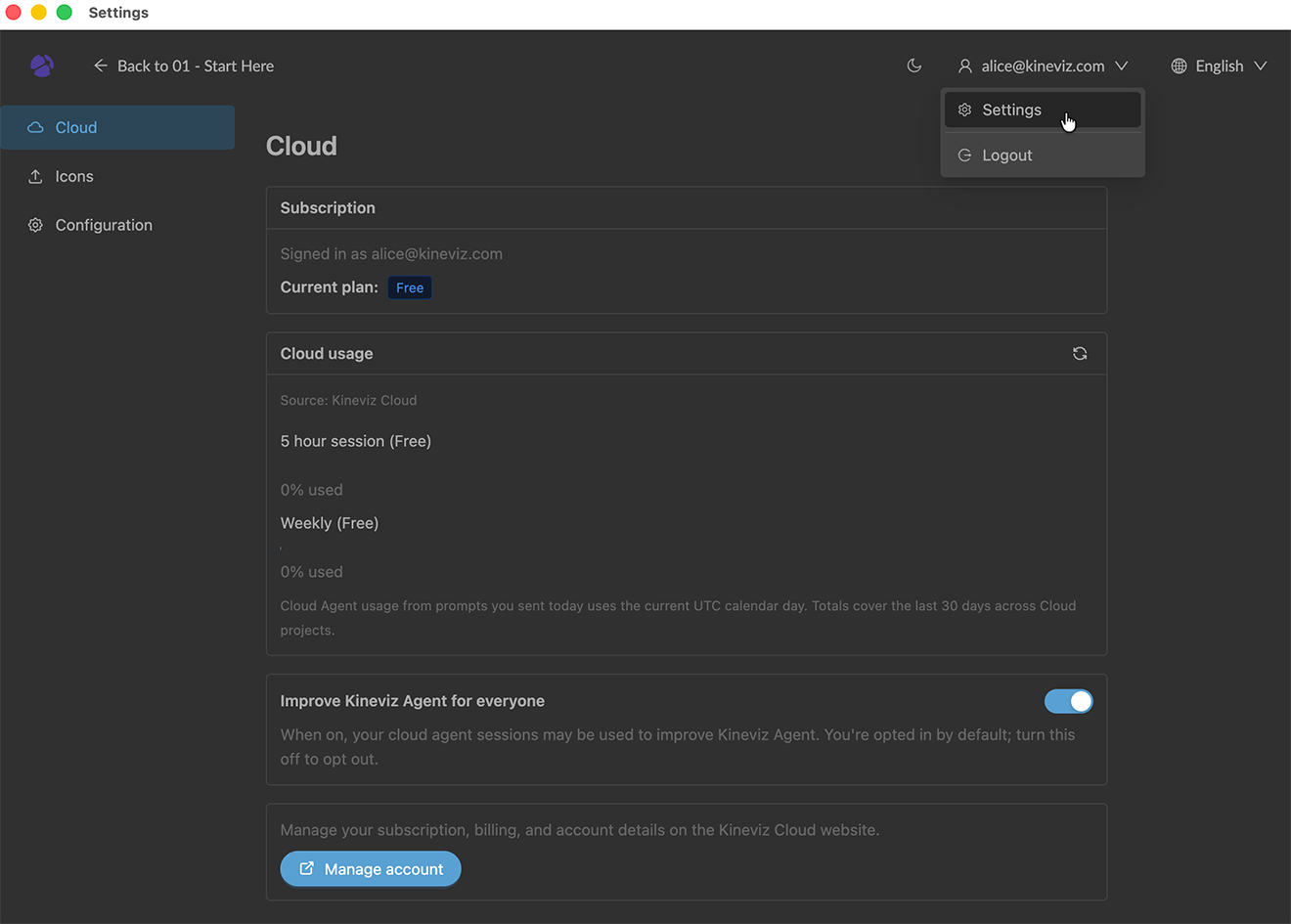Image resolution: width=1291 pixels, height=924 pixels.
Task: Open the Cloud settings tab
Action: [117, 127]
